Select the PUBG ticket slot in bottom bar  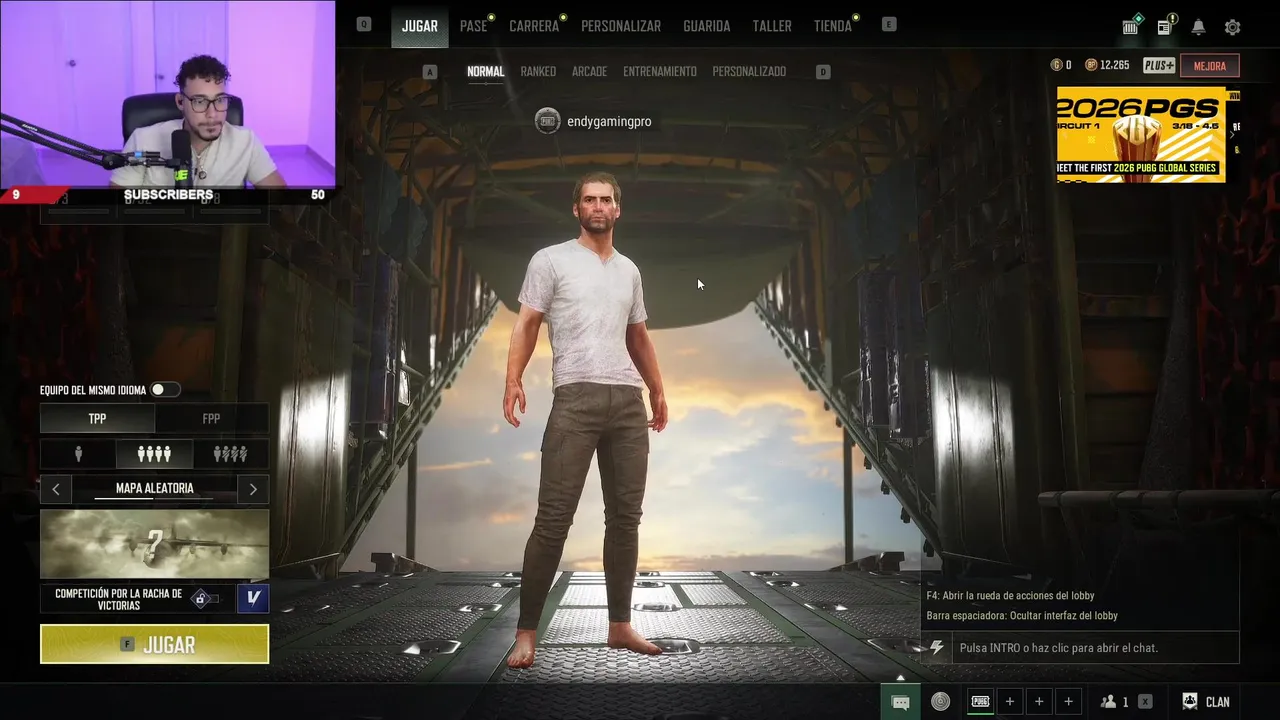pos(980,702)
